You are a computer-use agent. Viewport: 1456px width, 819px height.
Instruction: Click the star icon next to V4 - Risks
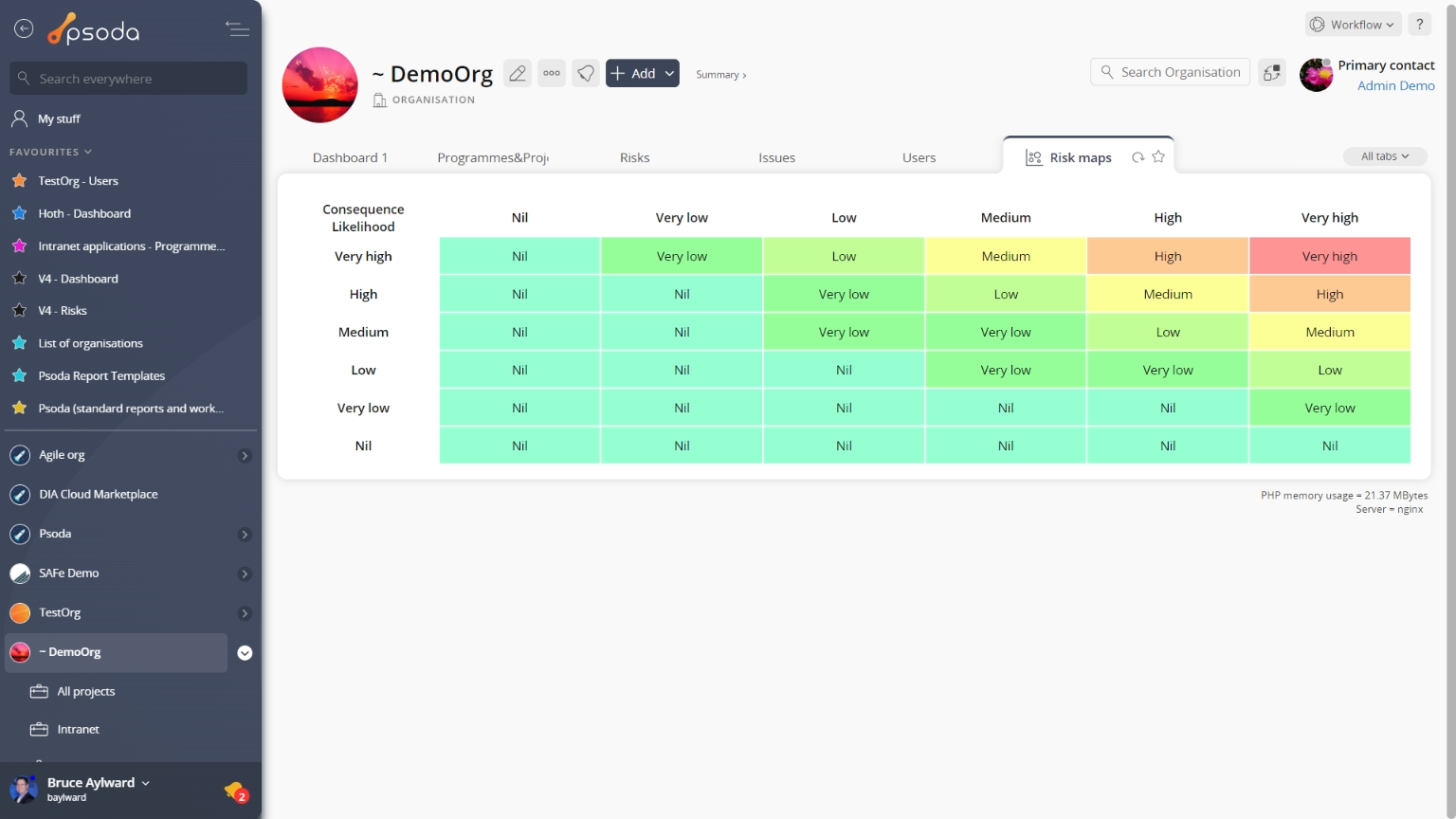tap(19, 310)
